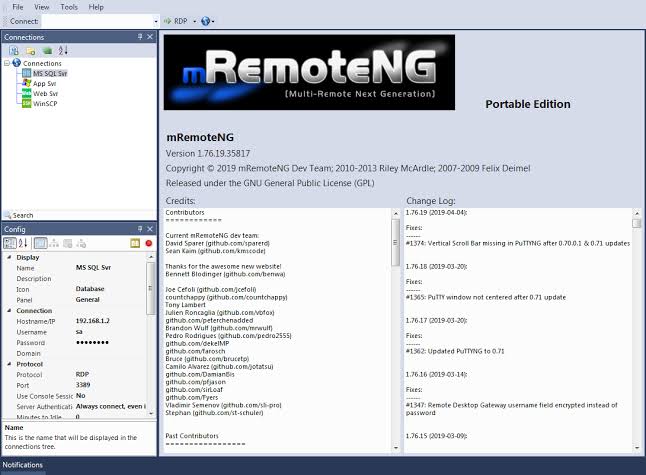Click Change Log scrollbar up arrow
Viewport: 646px width, 475px height.
coord(637,213)
